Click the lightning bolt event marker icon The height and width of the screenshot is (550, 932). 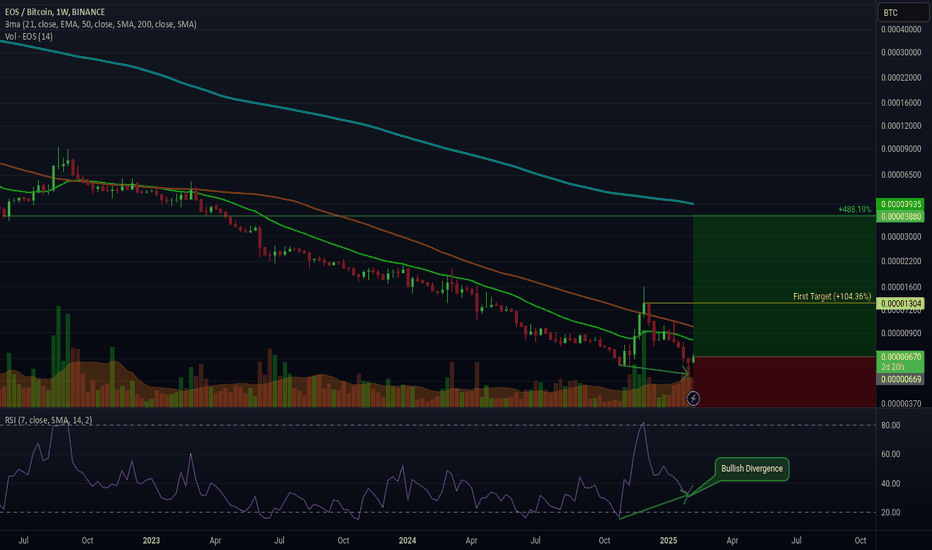click(x=693, y=398)
